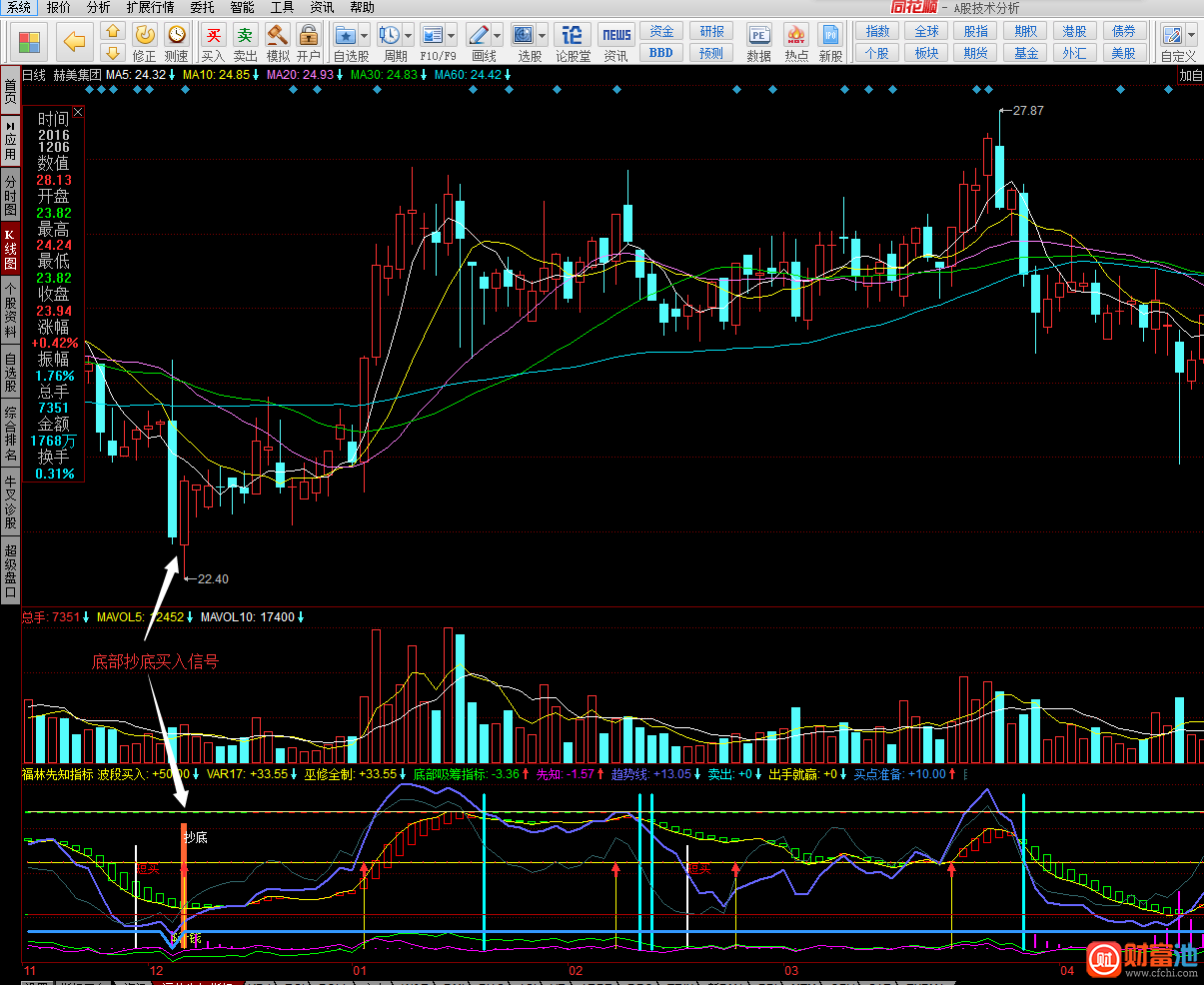Image resolution: width=1204 pixels, height=985 pixels.
Task: Expand the 周期 period dropdown arrow
Action: tap(409, 36)
